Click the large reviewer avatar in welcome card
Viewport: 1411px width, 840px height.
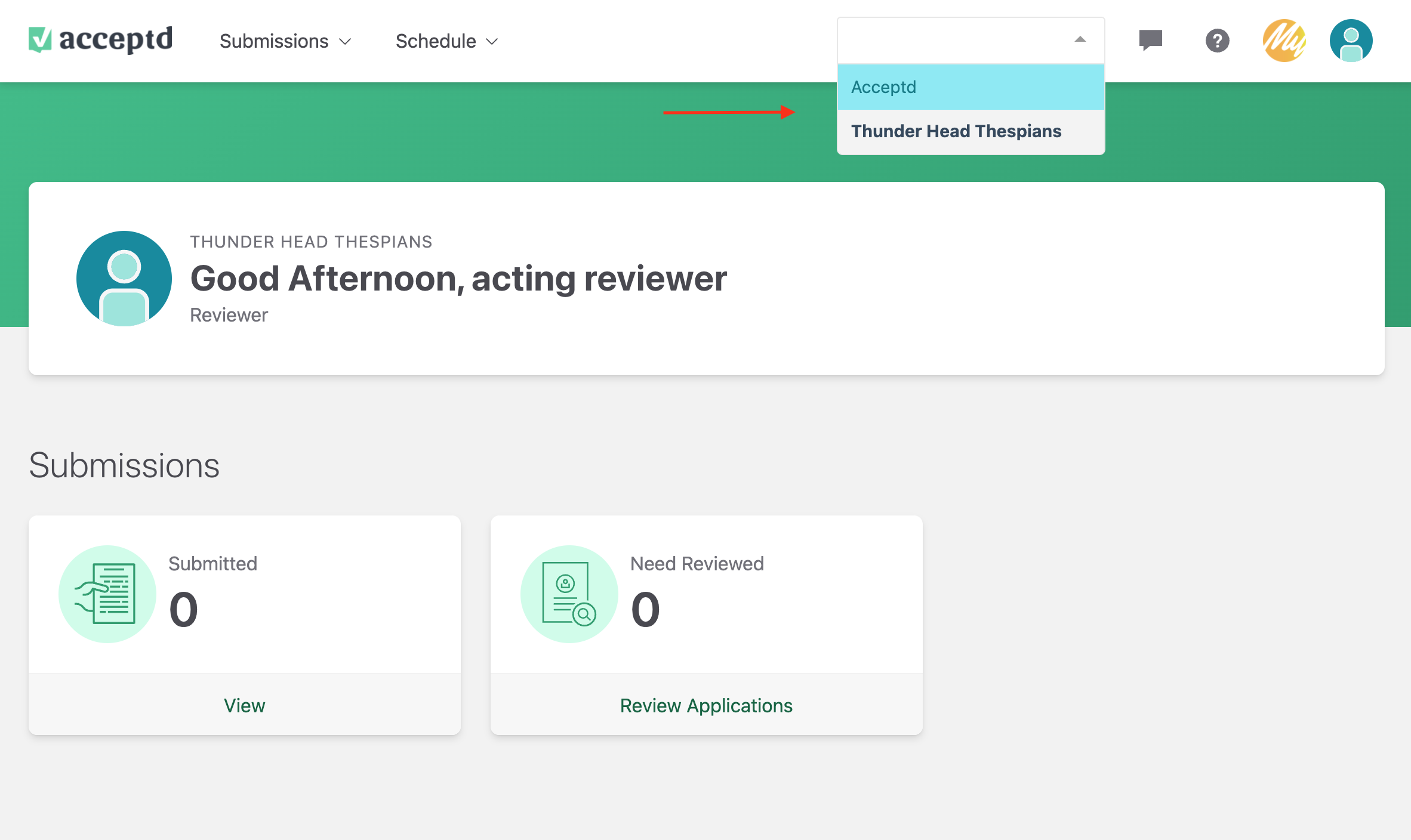click(x=124, y=279)
